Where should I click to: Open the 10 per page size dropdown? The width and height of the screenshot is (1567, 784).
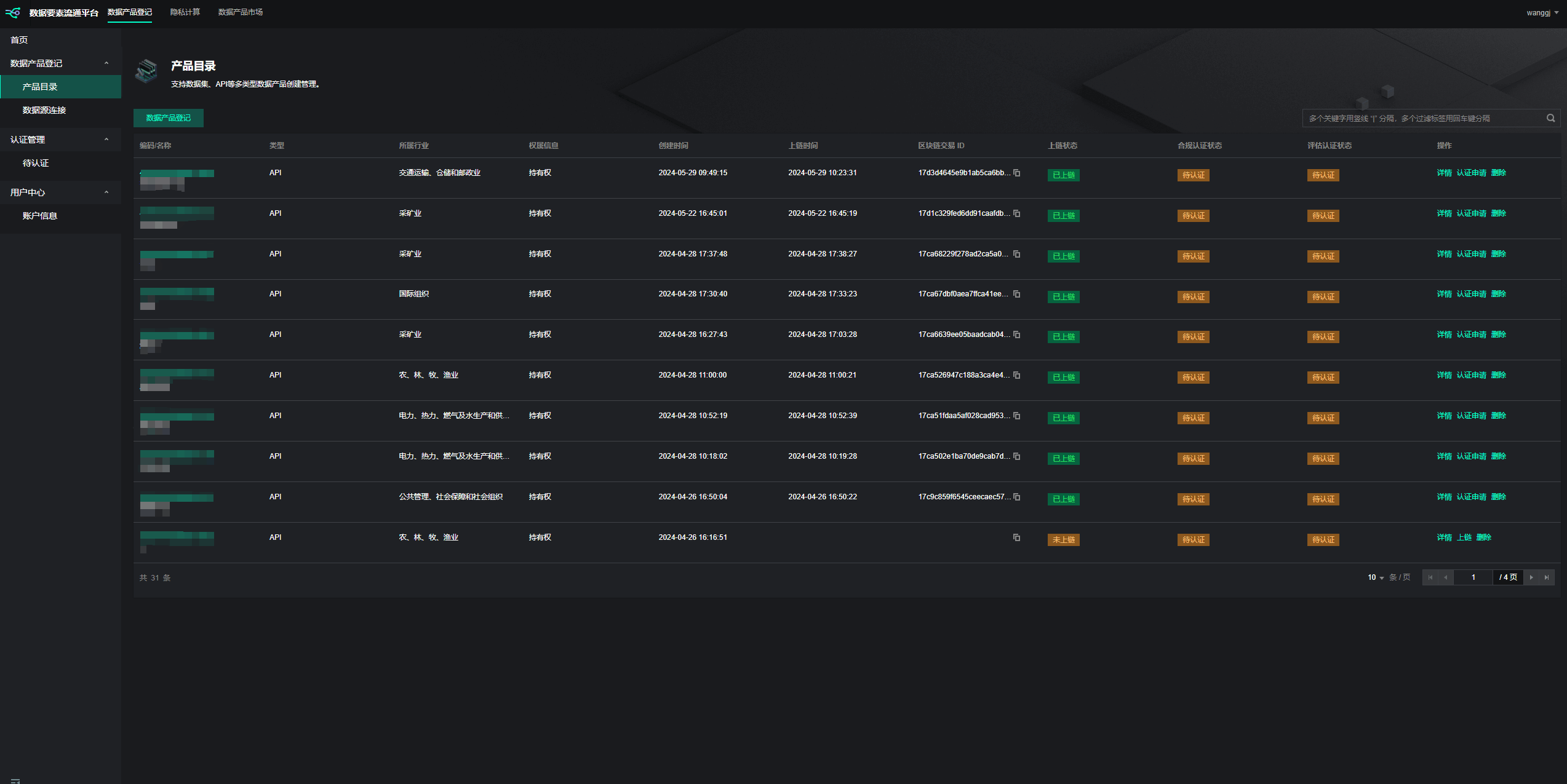[x=1376, y=577]
